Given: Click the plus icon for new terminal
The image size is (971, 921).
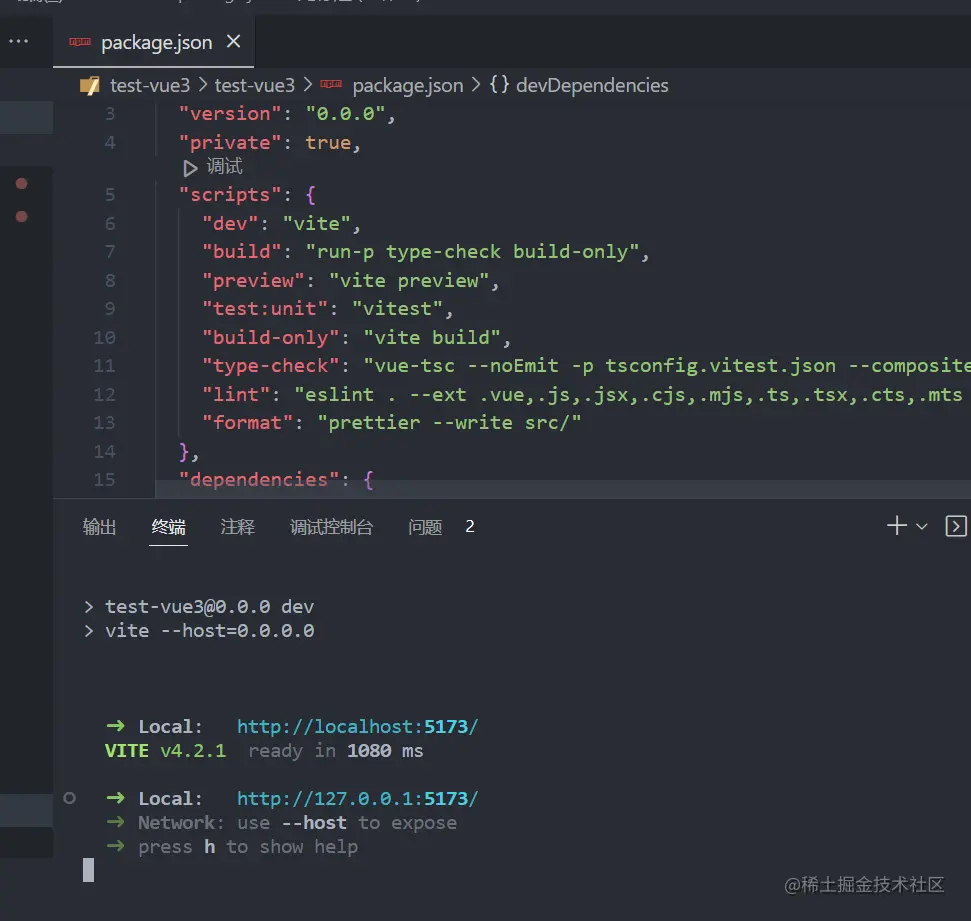Looking at the screenshot, I should click(x=896, y=526).
